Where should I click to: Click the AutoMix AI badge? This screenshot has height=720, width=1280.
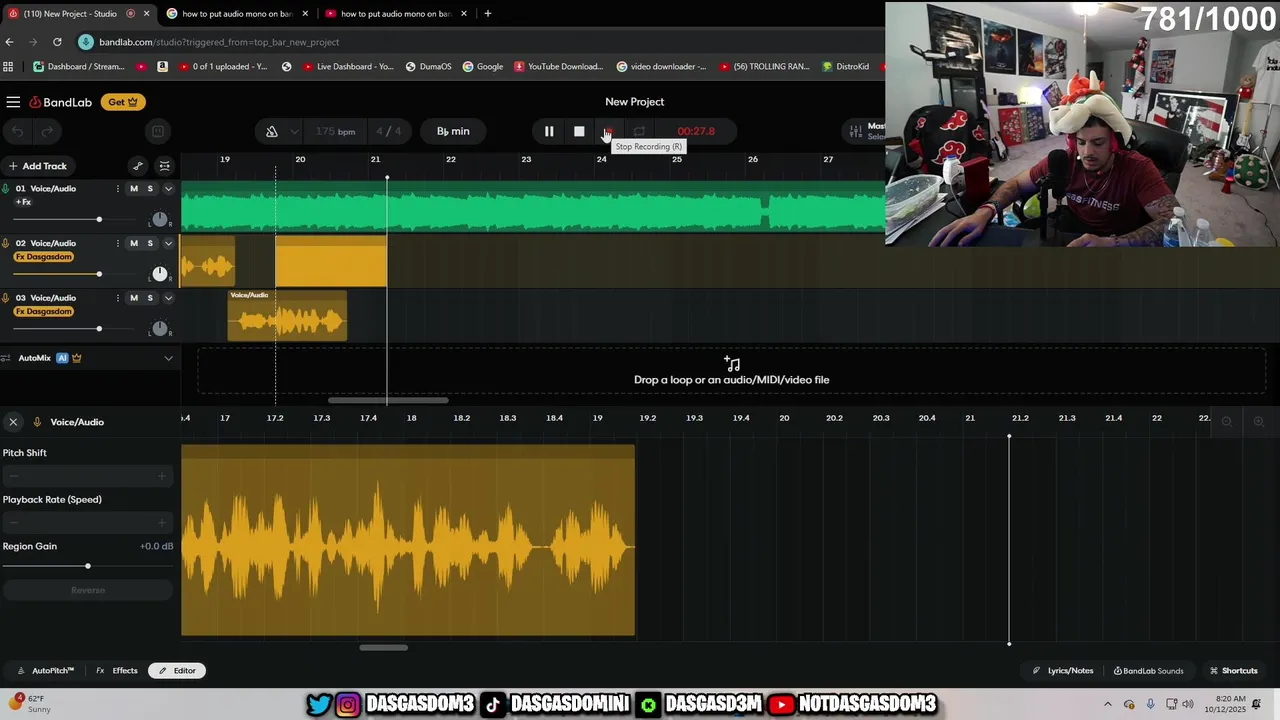click(62, 358)
